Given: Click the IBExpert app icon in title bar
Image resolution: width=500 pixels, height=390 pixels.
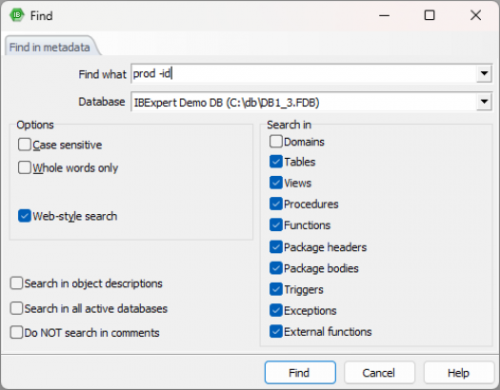Looking at the screenshot, I should (17, 15).
